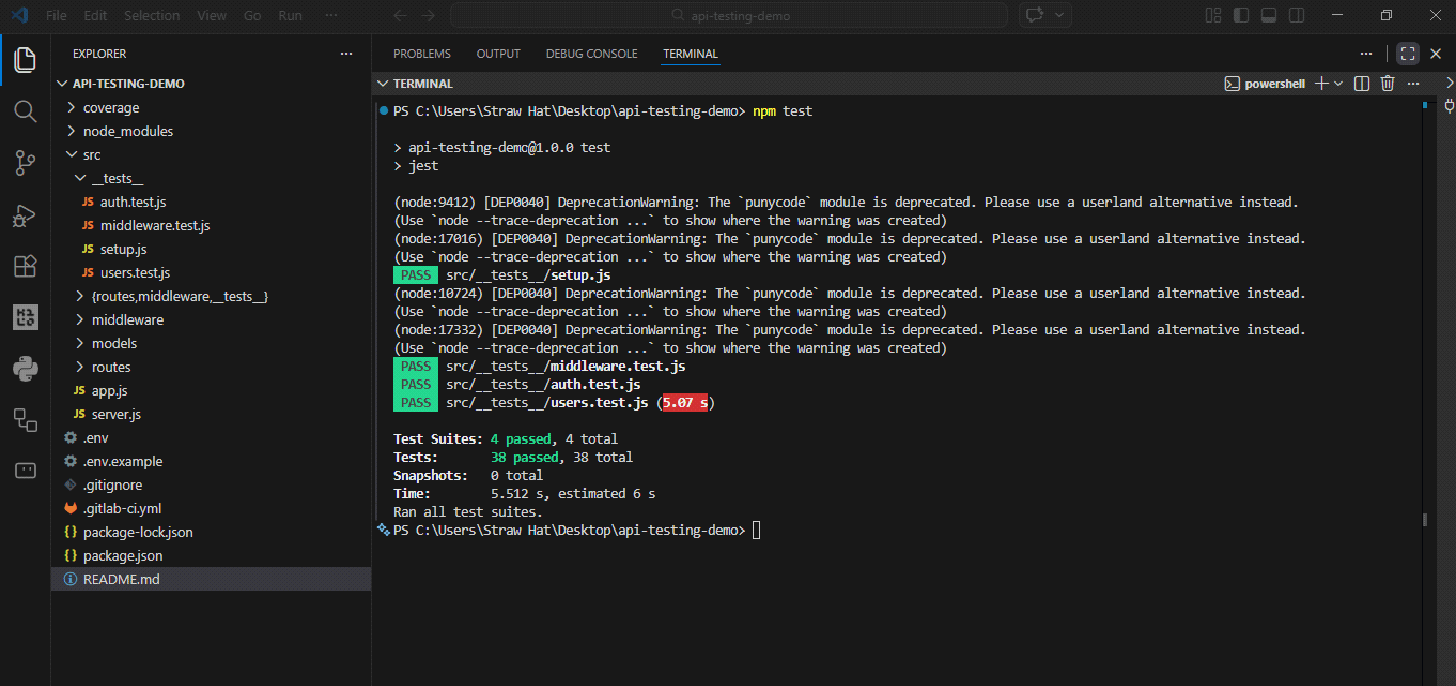Viewport: 1456px width, 686px height.
Task: Open terminal More Actions with the ellipsis
Action: point(1413,83)
